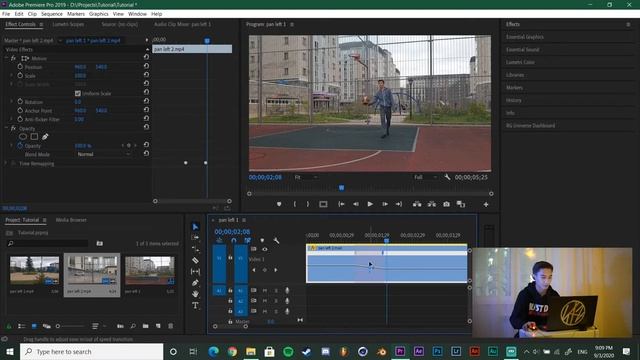Image resolution: width=640 pixels, height=360 pixels.
Task: Click the Program monitor playhead marker
Action: 342,188
